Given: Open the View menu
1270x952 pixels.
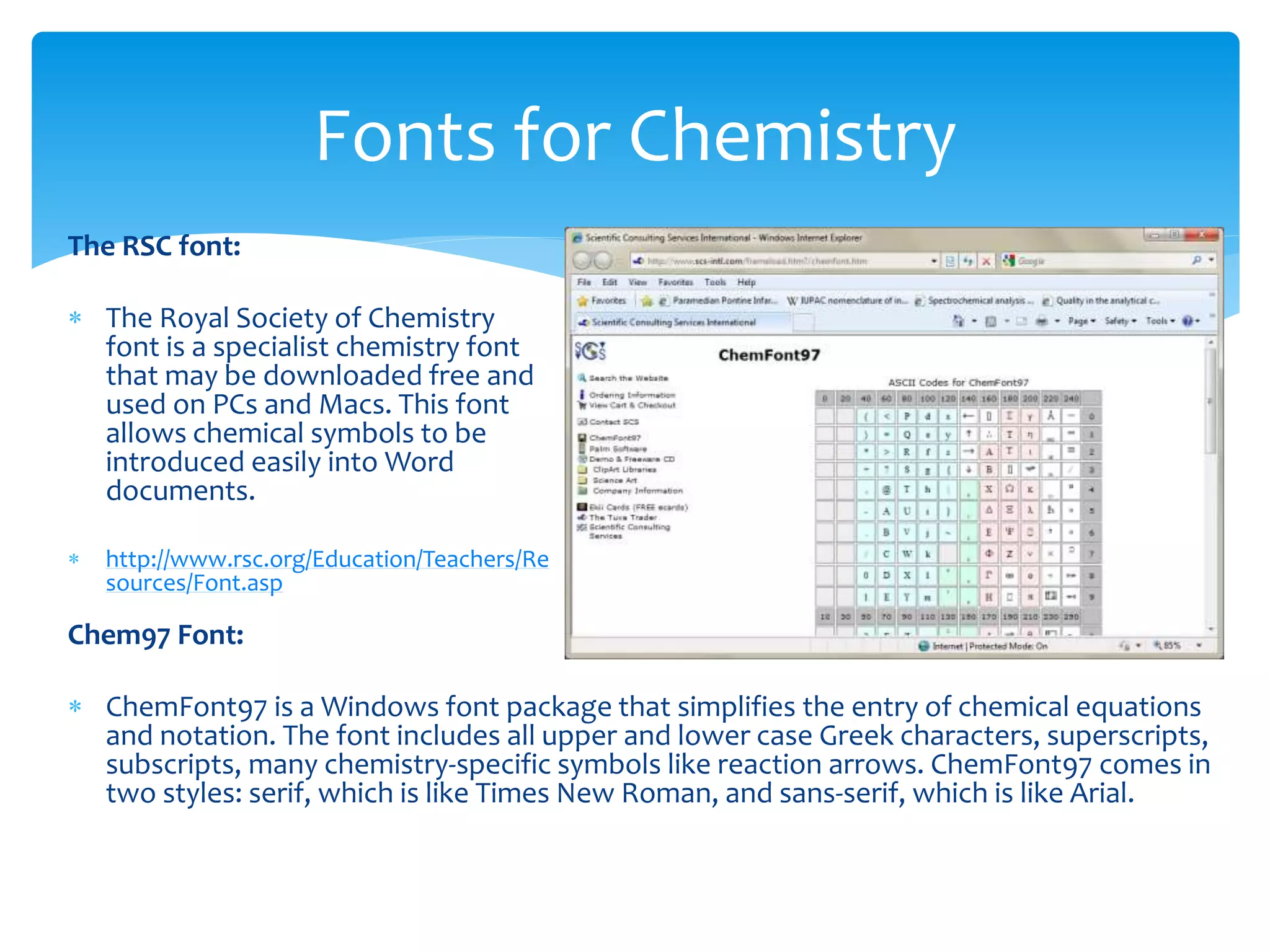Looking at the screenshot, I should (637, 282).
